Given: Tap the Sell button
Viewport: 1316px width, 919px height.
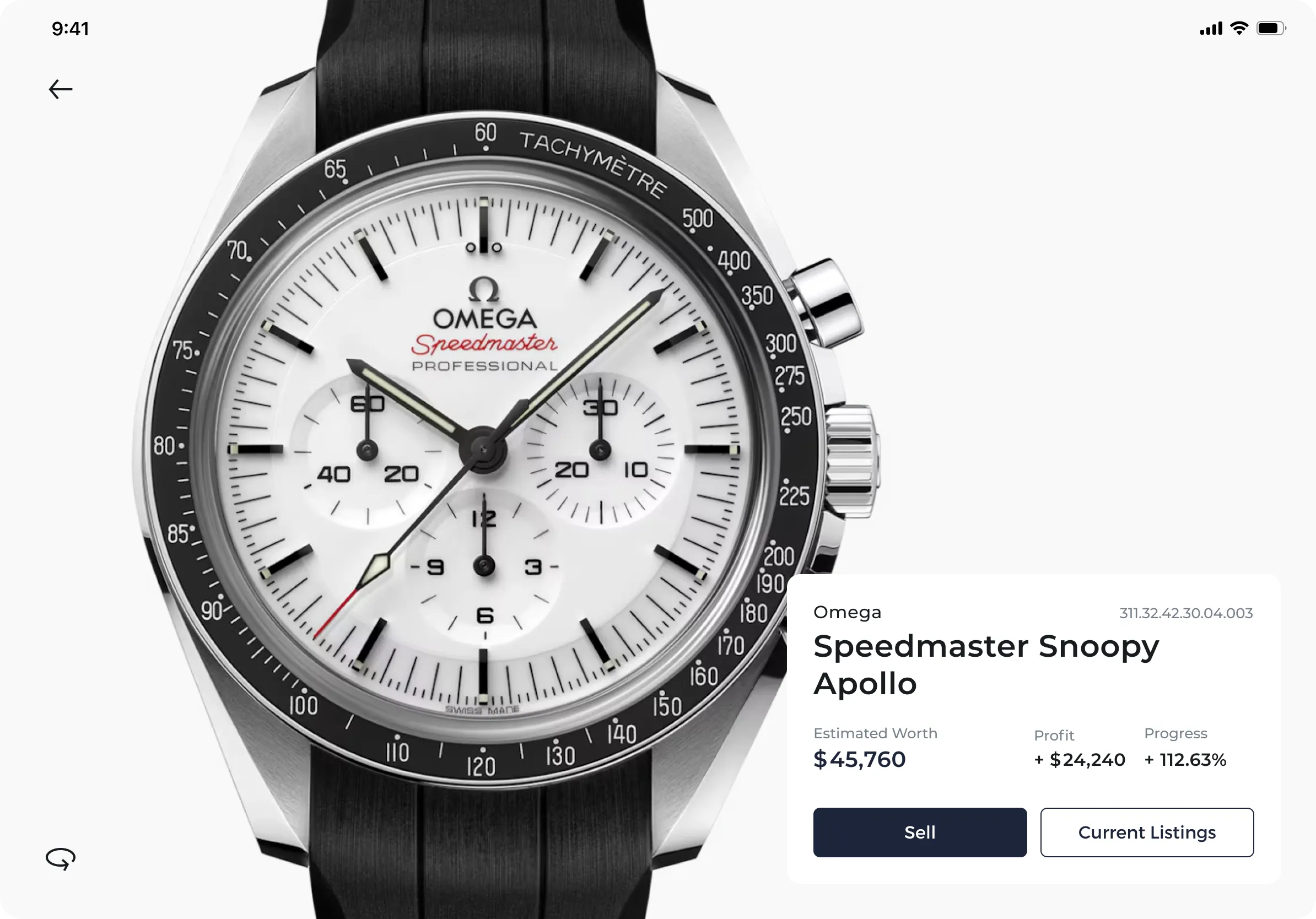Looking at the screenshot, I should point(920,832).
